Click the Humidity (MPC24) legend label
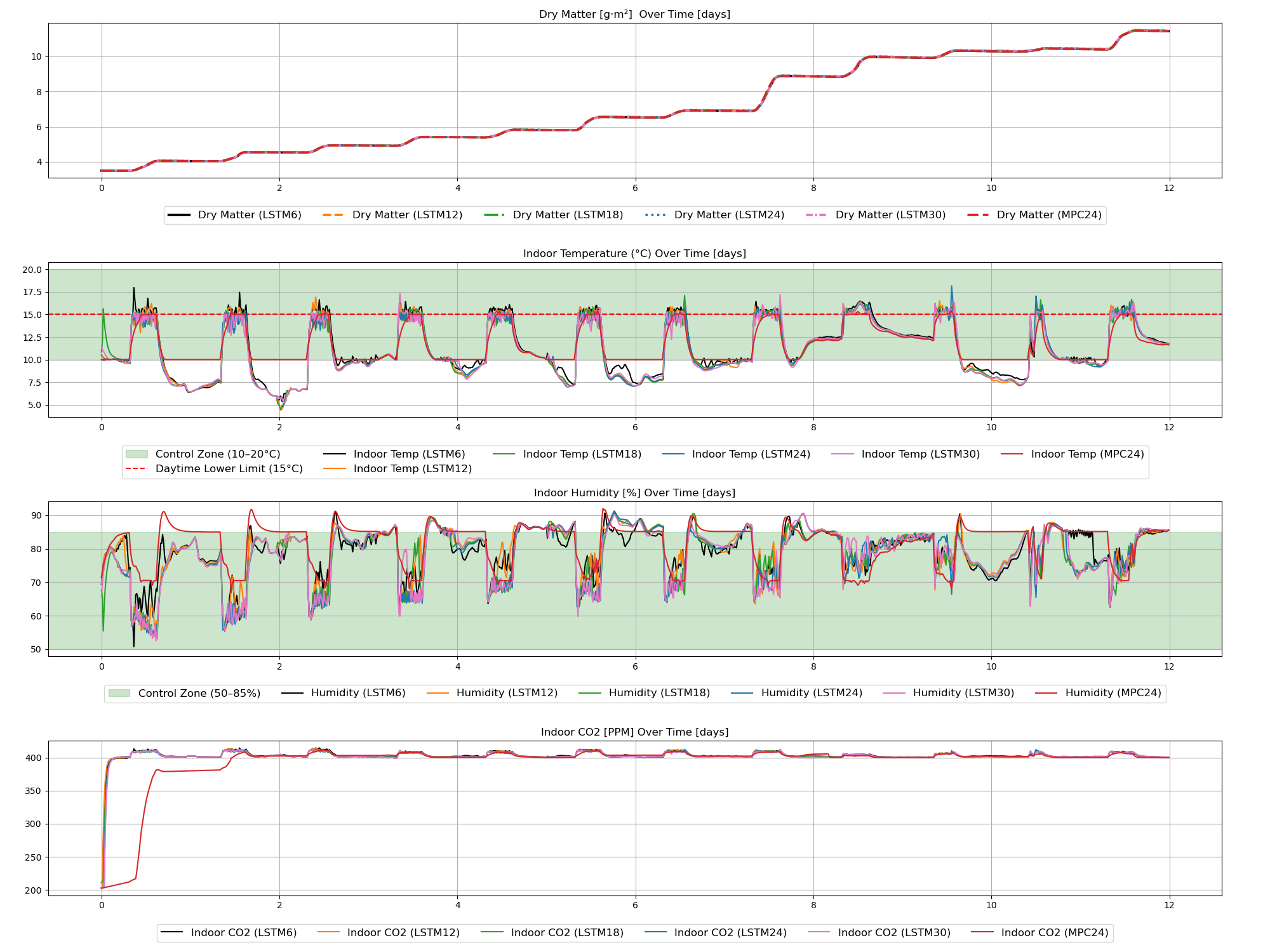Screen dimensions: 1270x952 1113,693
